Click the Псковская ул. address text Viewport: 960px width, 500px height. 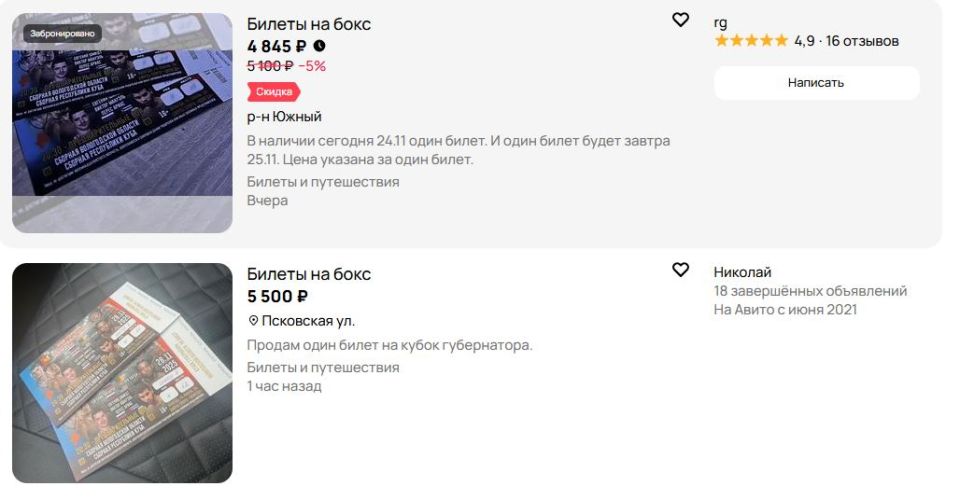[307, 321]
